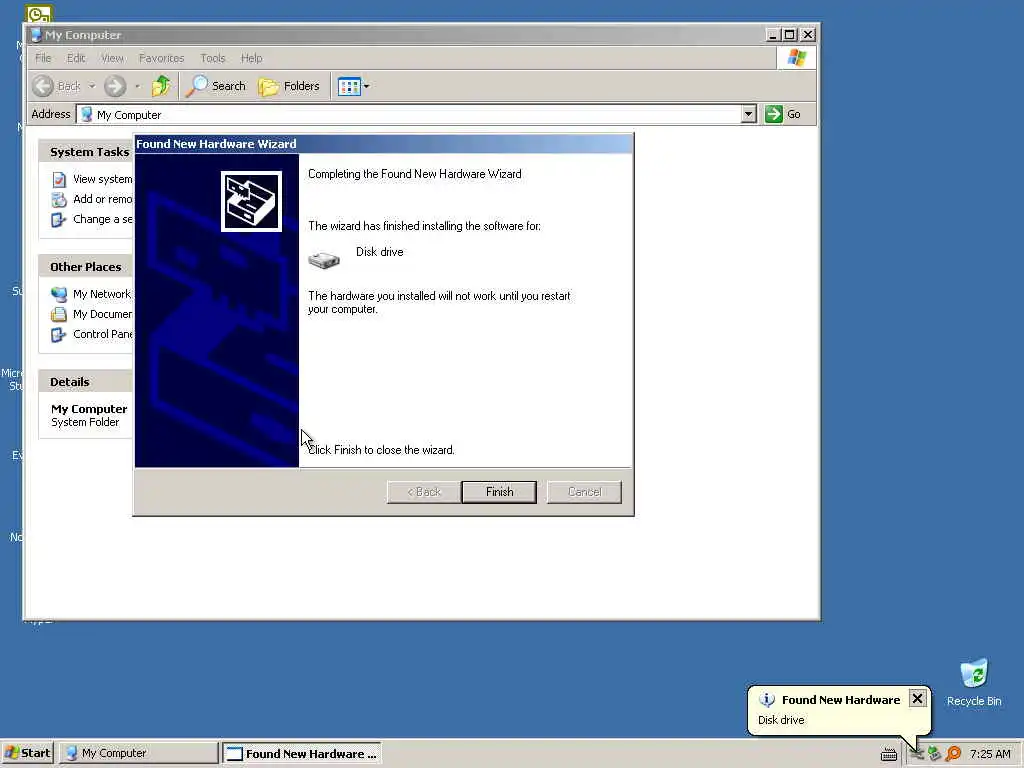Click the My Documents folder icon

tap(59, 315)
